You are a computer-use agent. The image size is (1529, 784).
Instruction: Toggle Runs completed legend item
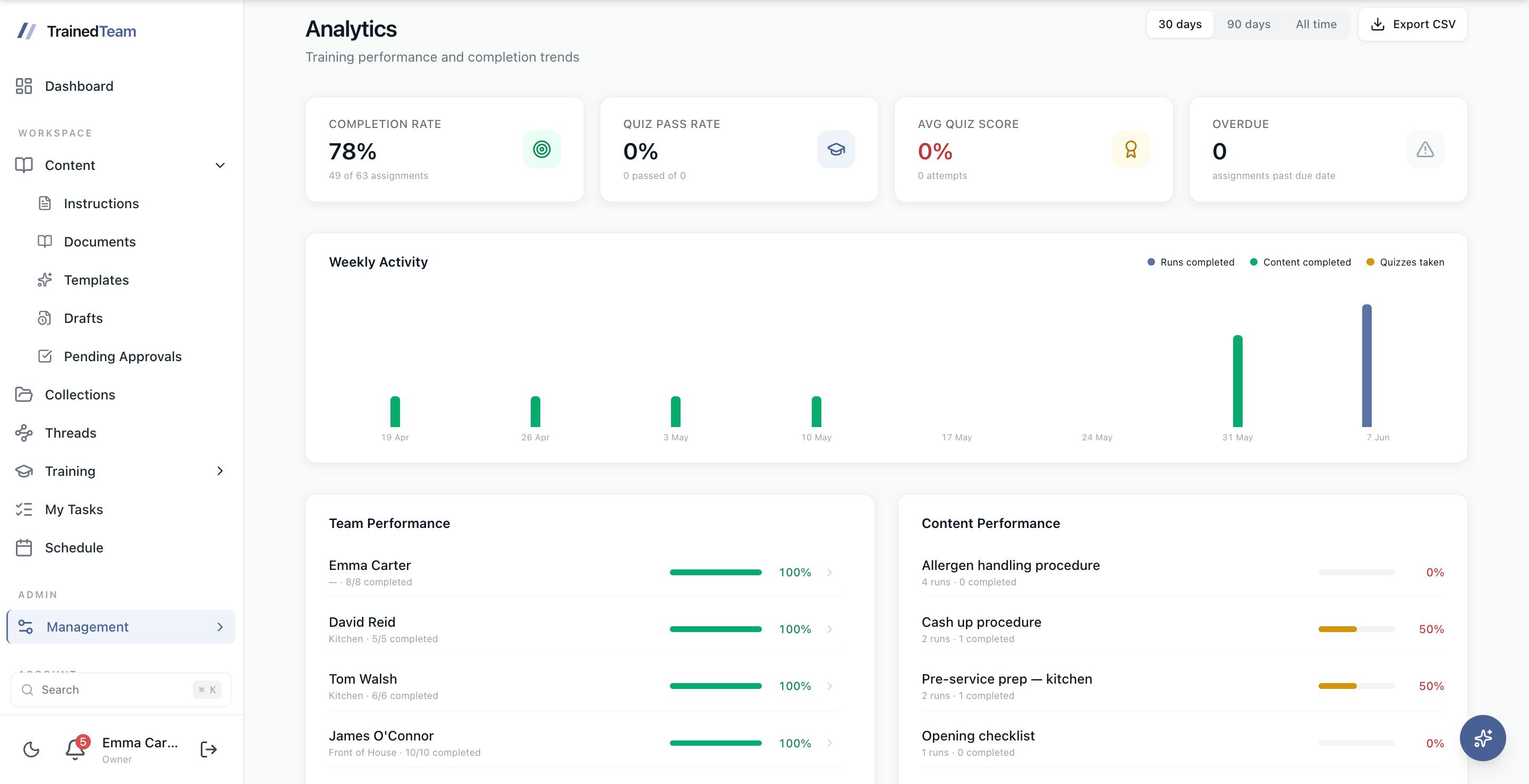(1191, 262)
